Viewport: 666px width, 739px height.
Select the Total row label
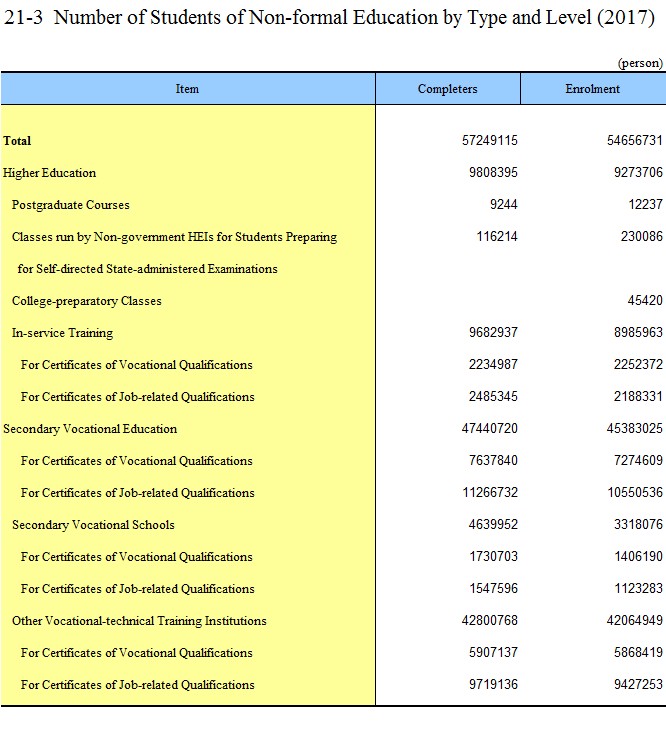coord(17,141)
